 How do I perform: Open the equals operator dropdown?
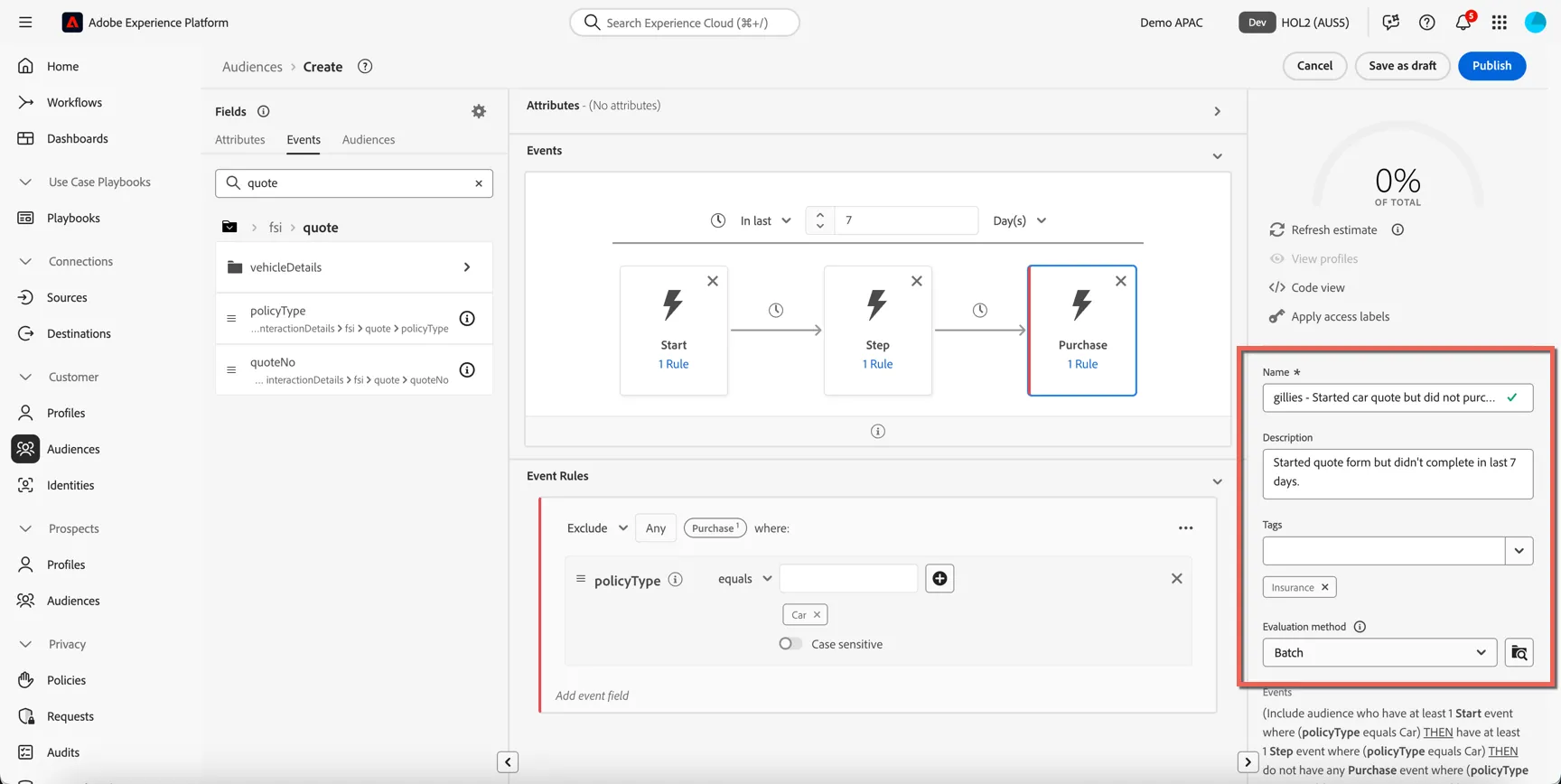pyautogui.click(x=745, y=579)
